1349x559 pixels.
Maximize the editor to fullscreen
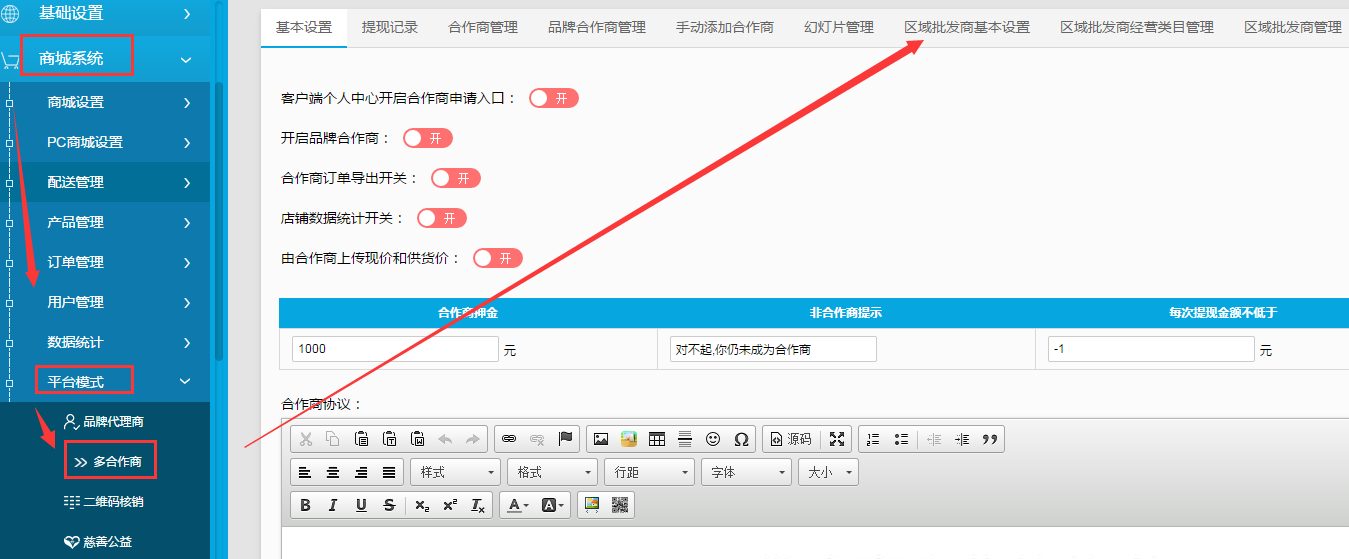837,439
